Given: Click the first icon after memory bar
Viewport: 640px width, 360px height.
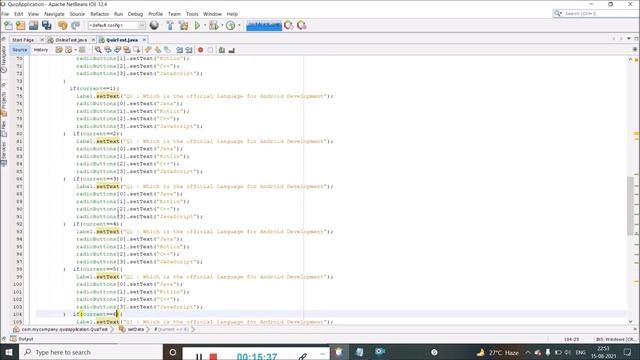Looking at the screenshot, I should pyautogui.click(x=289, y=25).
